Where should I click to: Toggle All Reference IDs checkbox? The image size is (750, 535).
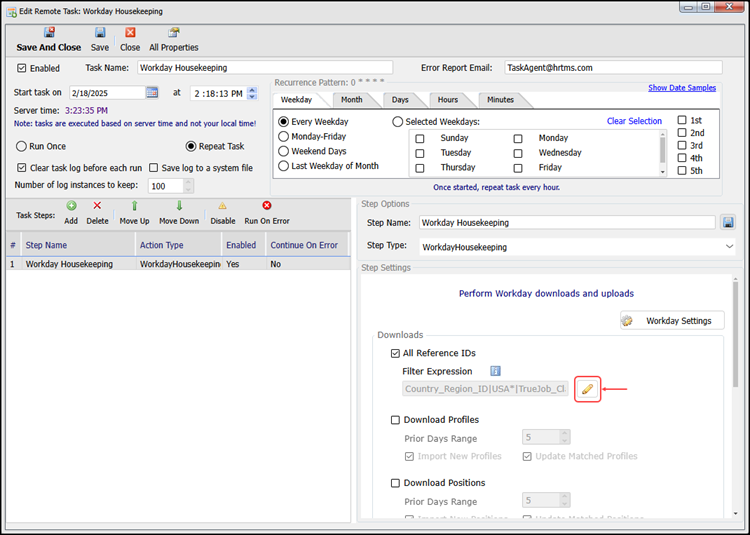(395, 353)
